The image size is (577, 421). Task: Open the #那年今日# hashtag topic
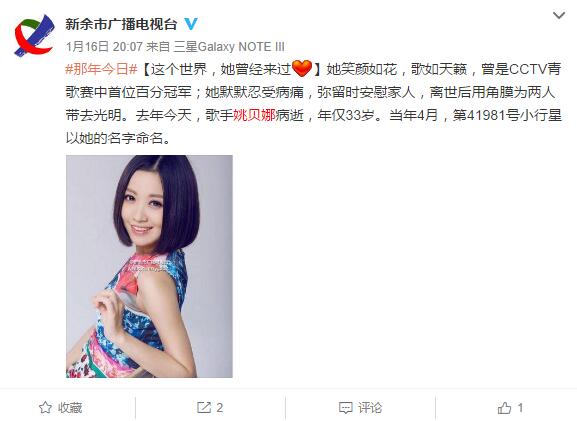[x=101, y=69]
